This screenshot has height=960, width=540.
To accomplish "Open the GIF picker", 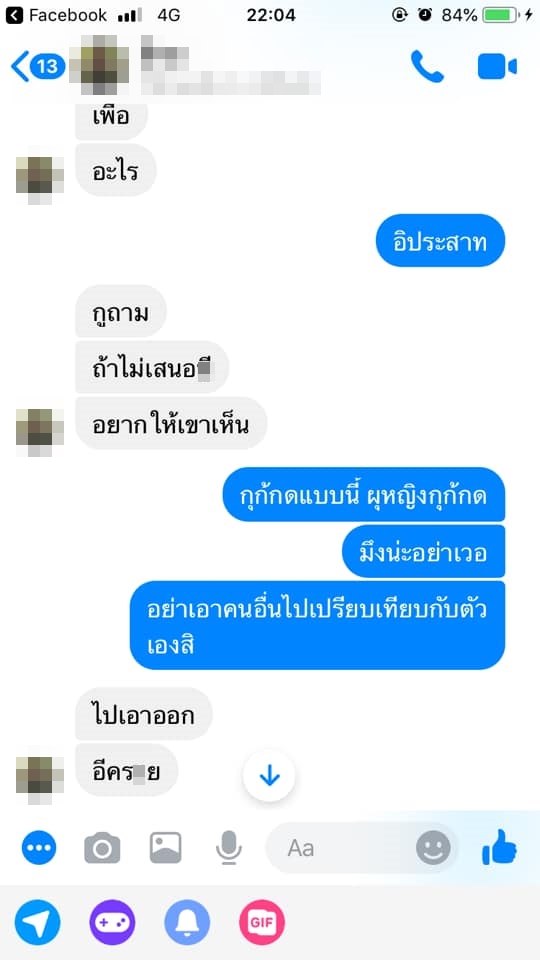I will pyautogui.click(x=261, y=923).
